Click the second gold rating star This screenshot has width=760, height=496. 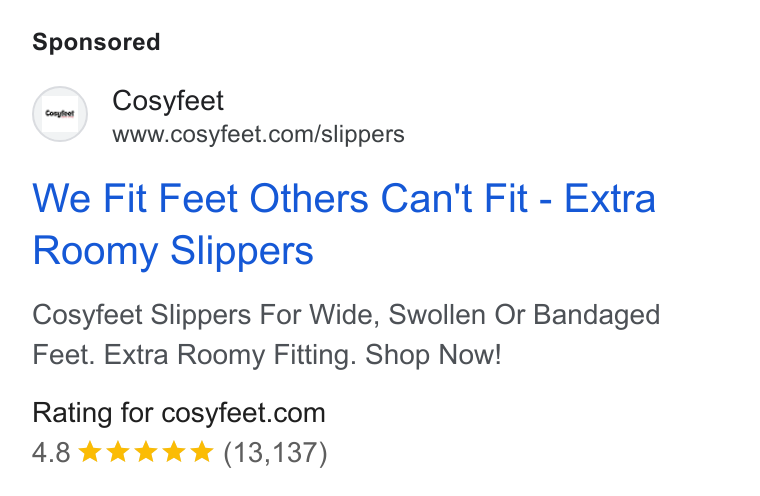(x=118, y=452)
